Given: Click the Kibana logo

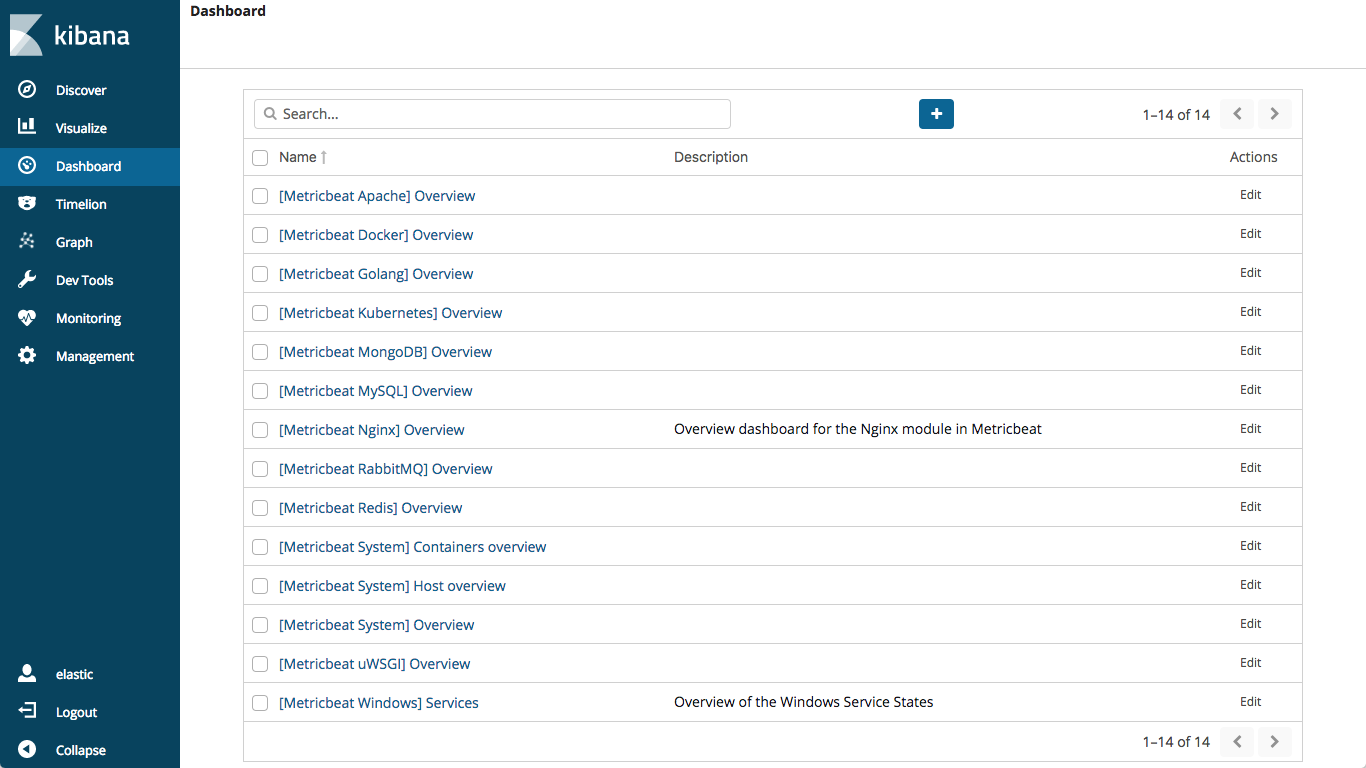Looking at the screenshot, I should coord(70,36).
